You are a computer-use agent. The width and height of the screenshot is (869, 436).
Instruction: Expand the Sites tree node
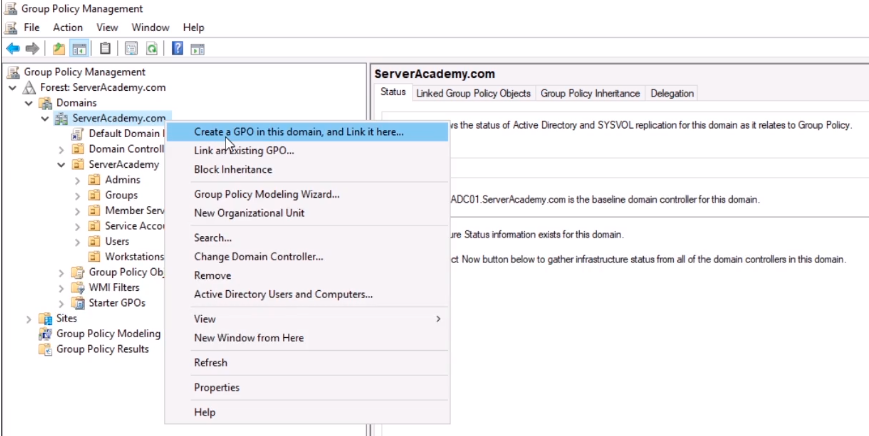(29, 318)
